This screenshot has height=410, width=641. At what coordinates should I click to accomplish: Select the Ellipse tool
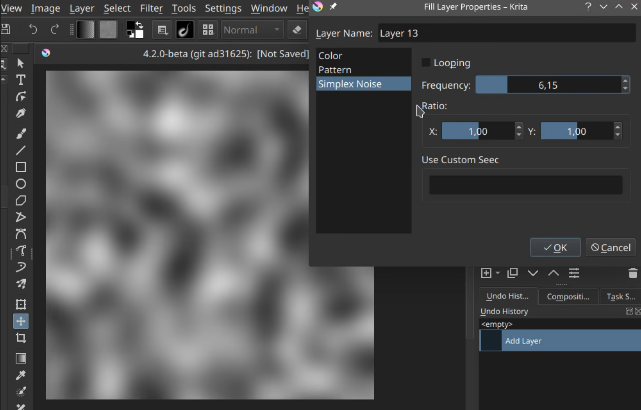point(21,184)
